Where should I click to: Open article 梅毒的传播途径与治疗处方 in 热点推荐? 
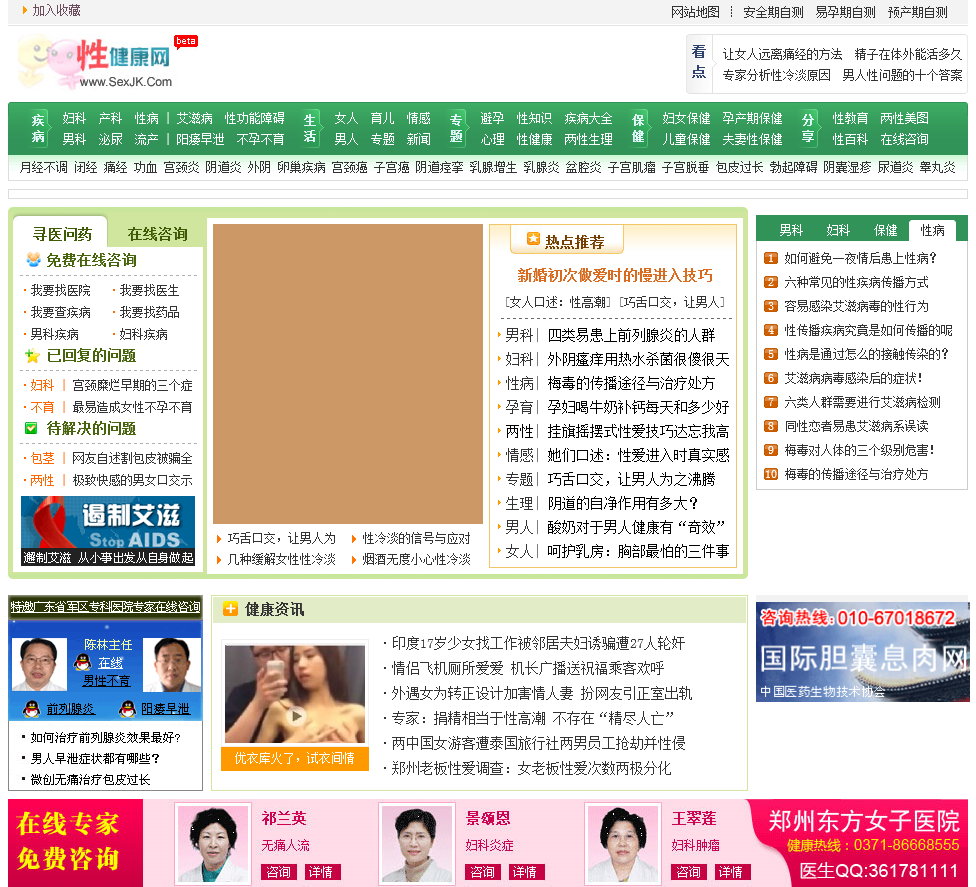631,383
